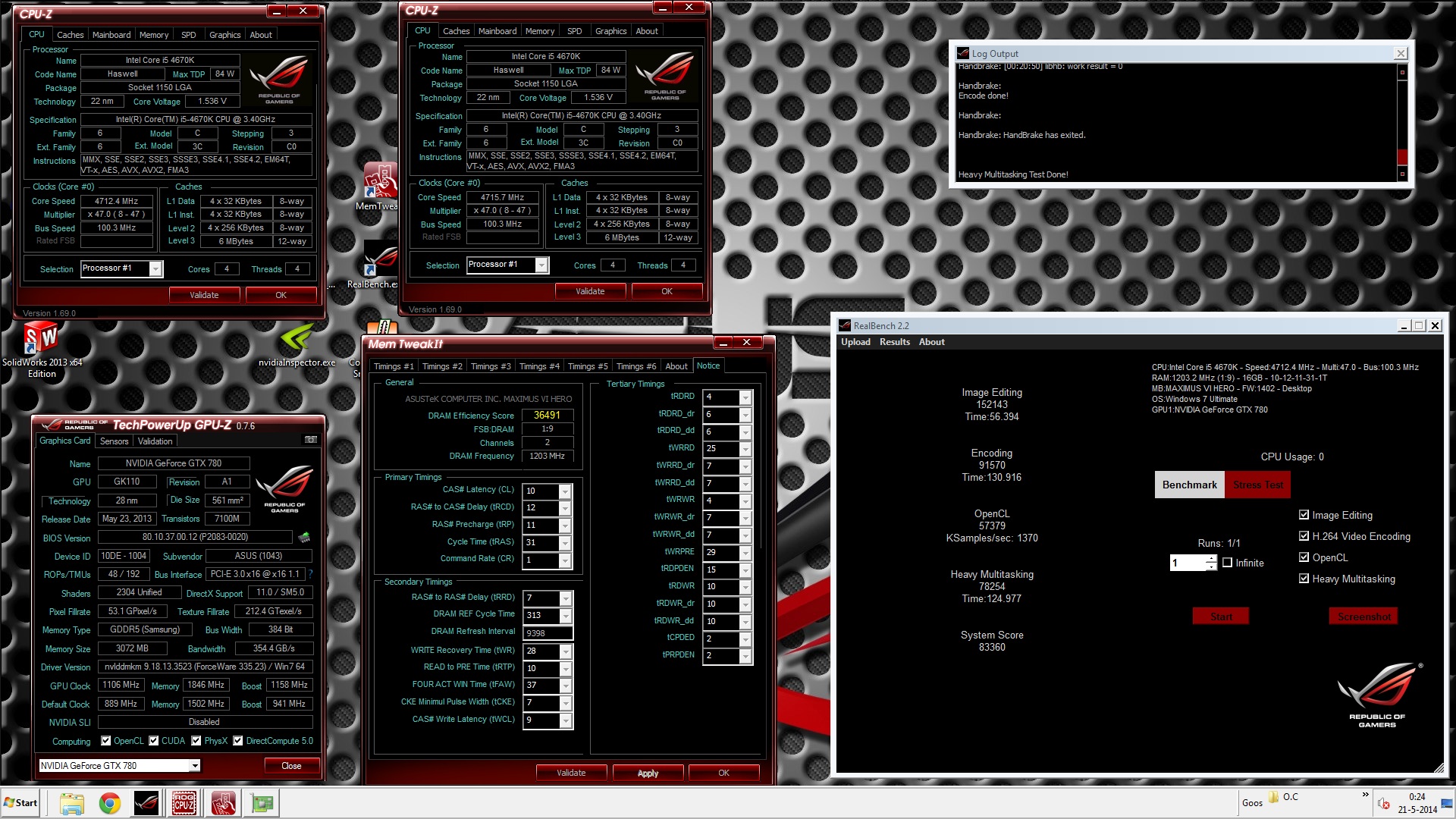The width and height of the screenshot is (1456, 819).
Task: Open the Command Rate (CR) dropdown
Action: [x=565, y=560]
